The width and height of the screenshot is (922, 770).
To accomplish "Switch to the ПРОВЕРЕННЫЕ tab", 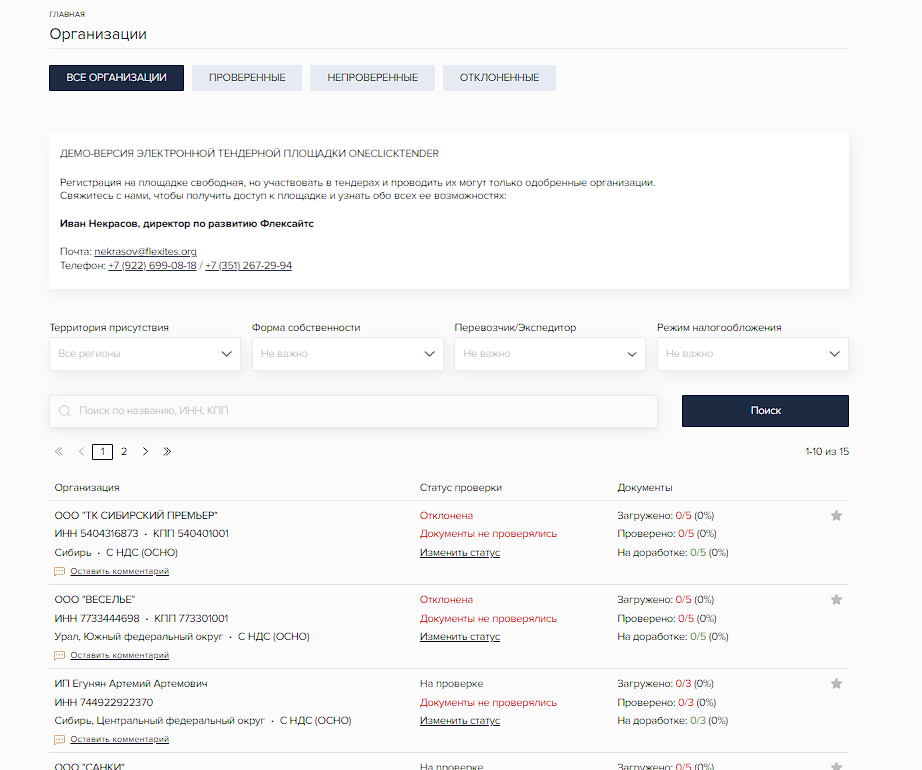I will tap(247, 78).
